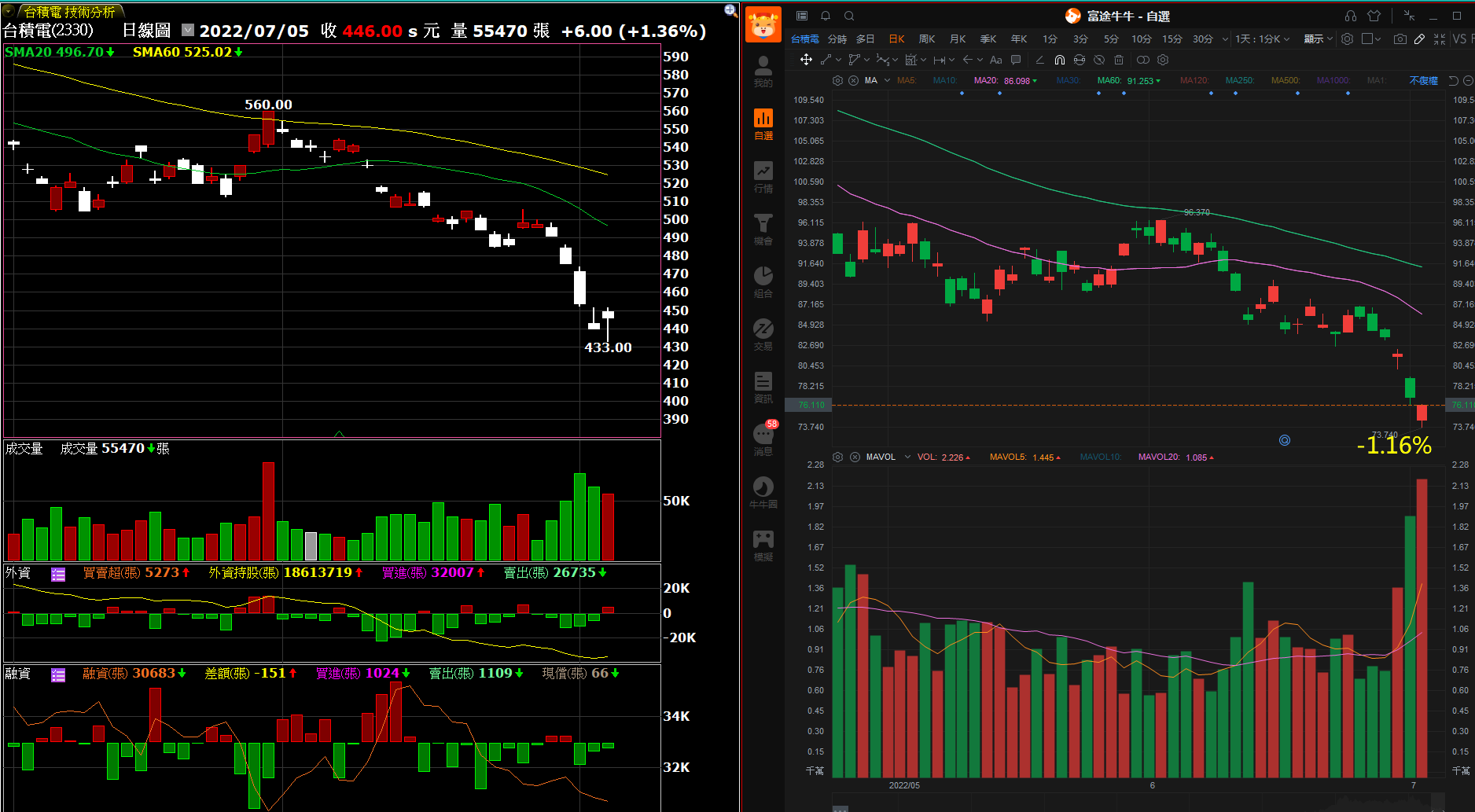Open the 組合 portfolio sidebar icon
1475x812 pixels.
tap(763, 282)
